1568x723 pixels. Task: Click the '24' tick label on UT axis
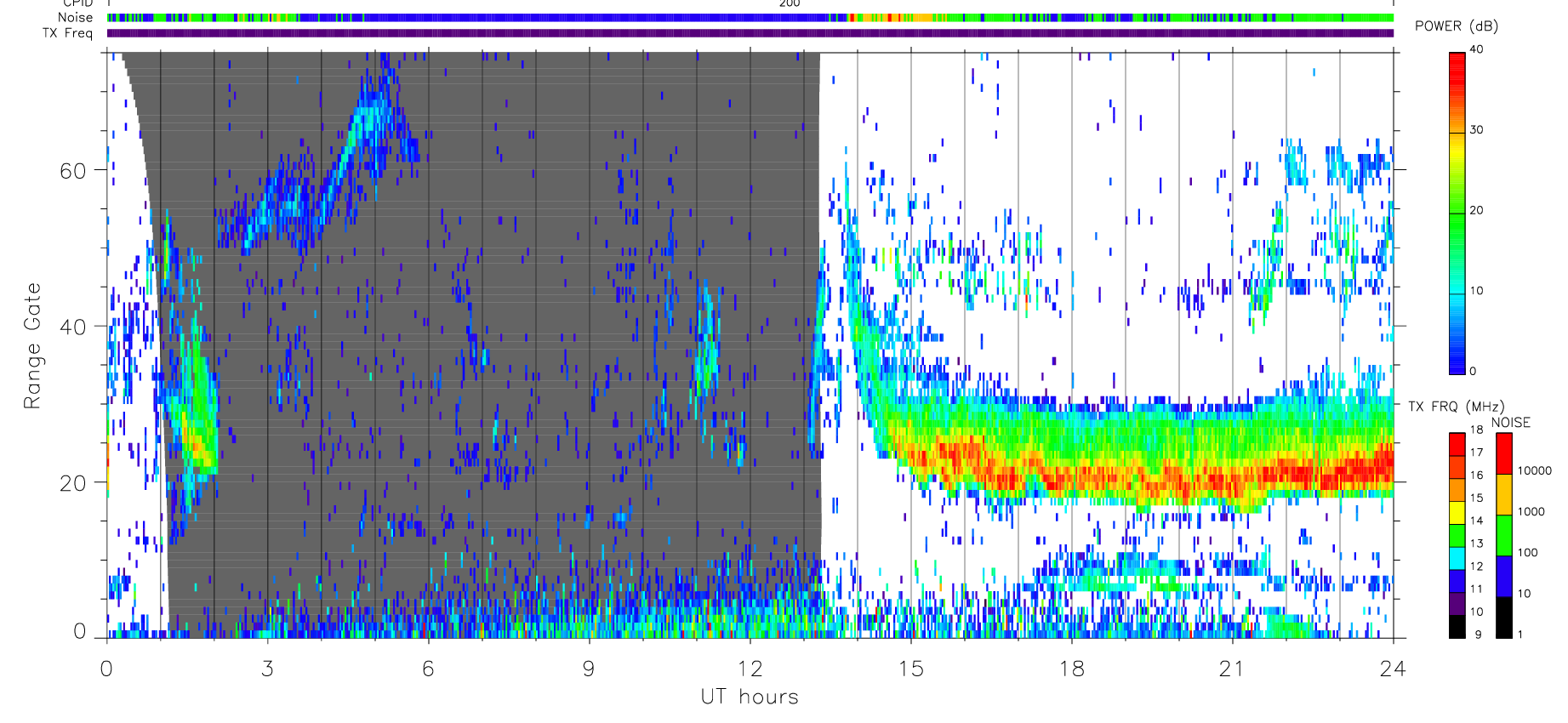[x=1393, y=669]
